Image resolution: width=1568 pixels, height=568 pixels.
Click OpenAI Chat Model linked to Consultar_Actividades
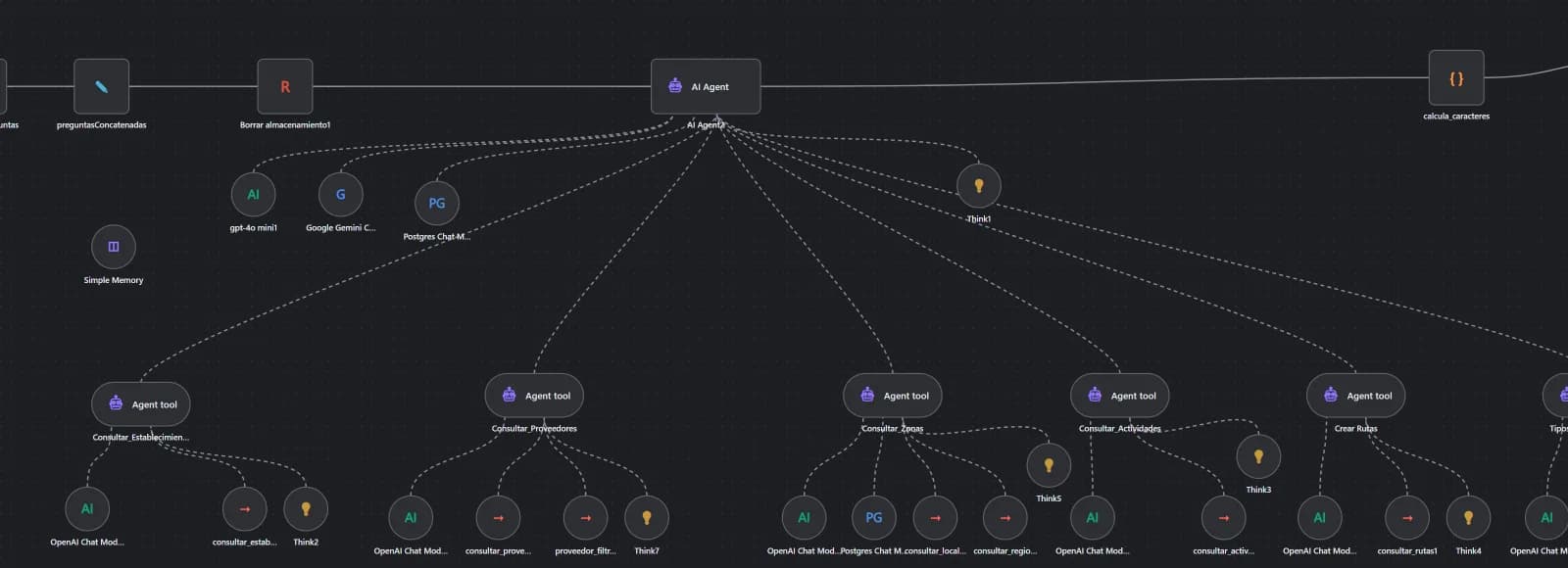[1093, 517]
